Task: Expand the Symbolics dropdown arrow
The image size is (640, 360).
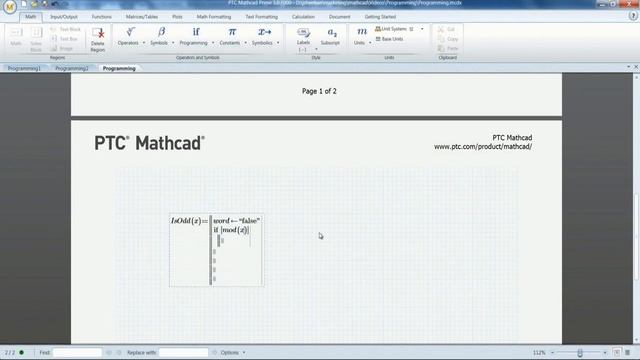Action: pyautogui.click(x=278, y=43)
